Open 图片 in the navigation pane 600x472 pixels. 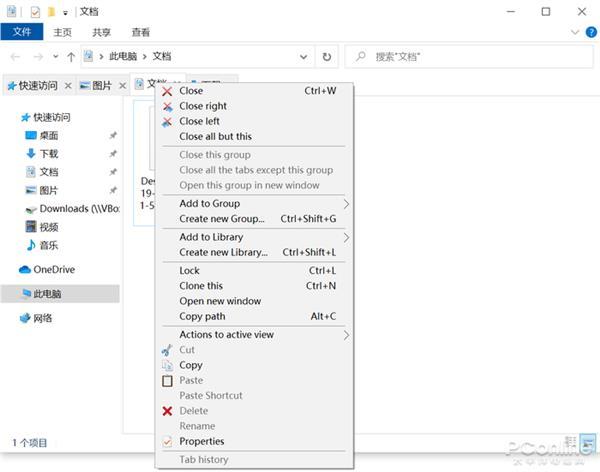(42, 190)
